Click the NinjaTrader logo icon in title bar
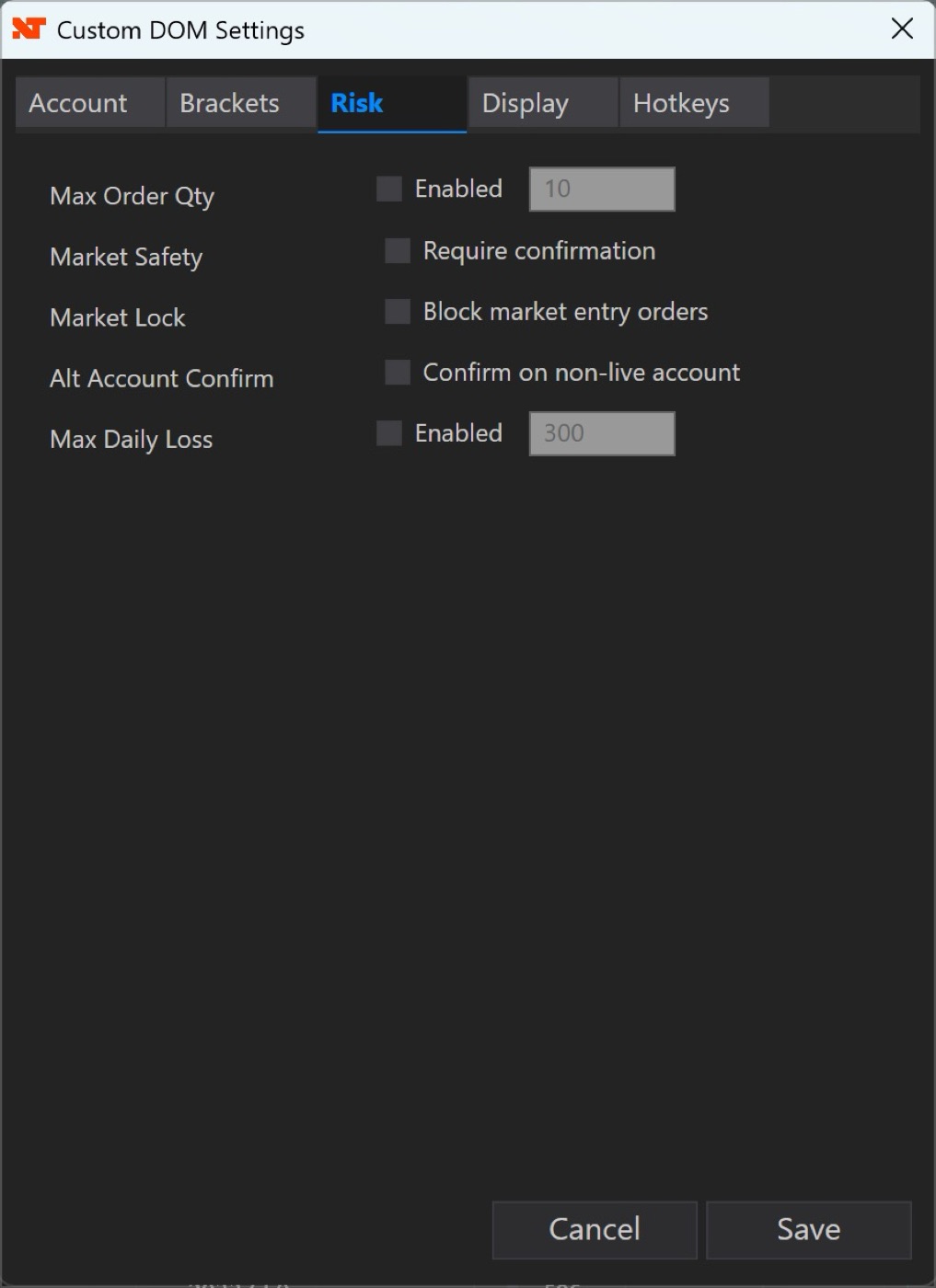The image size is (936, 1288). pyautogui.click(x=29, y=29)
